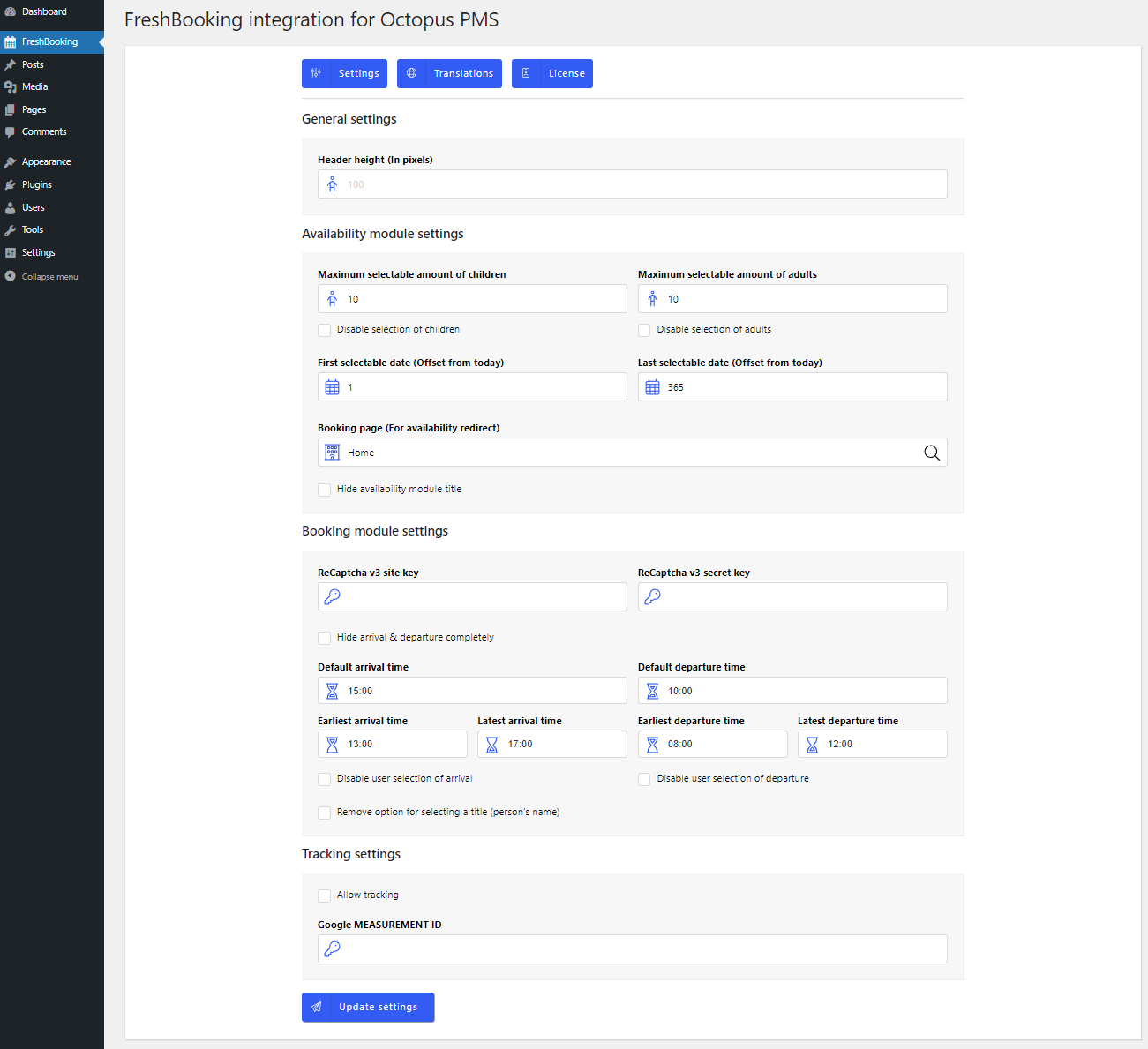
Task: Click the Collapse menu arrow icon
Action: [11, 276]
